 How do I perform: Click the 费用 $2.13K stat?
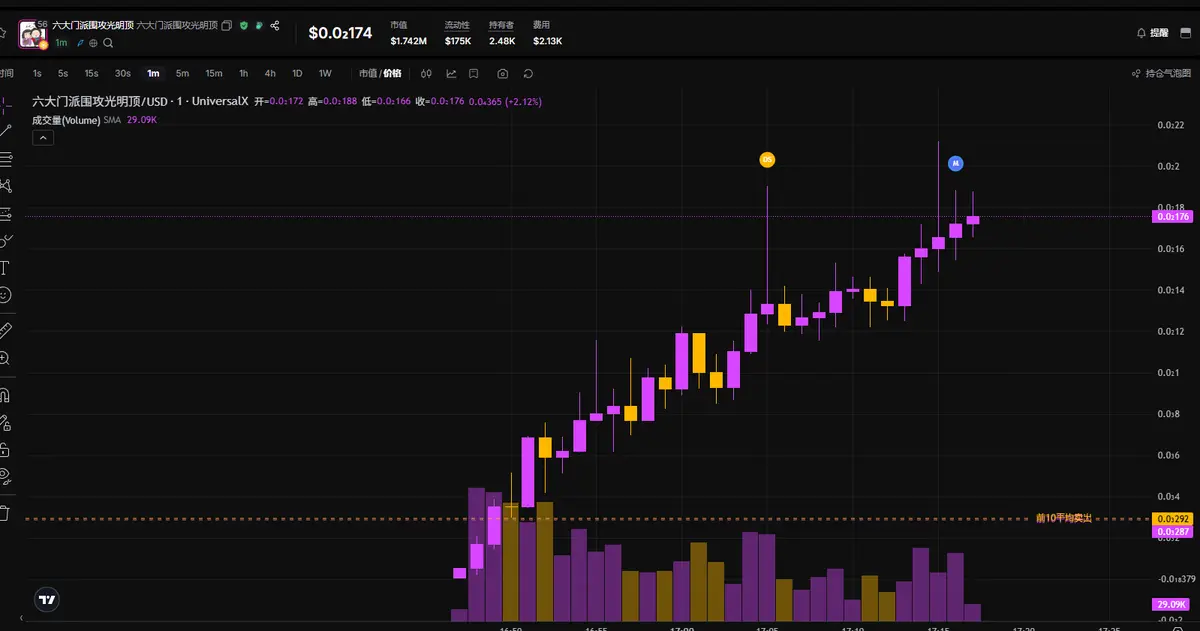547,33
